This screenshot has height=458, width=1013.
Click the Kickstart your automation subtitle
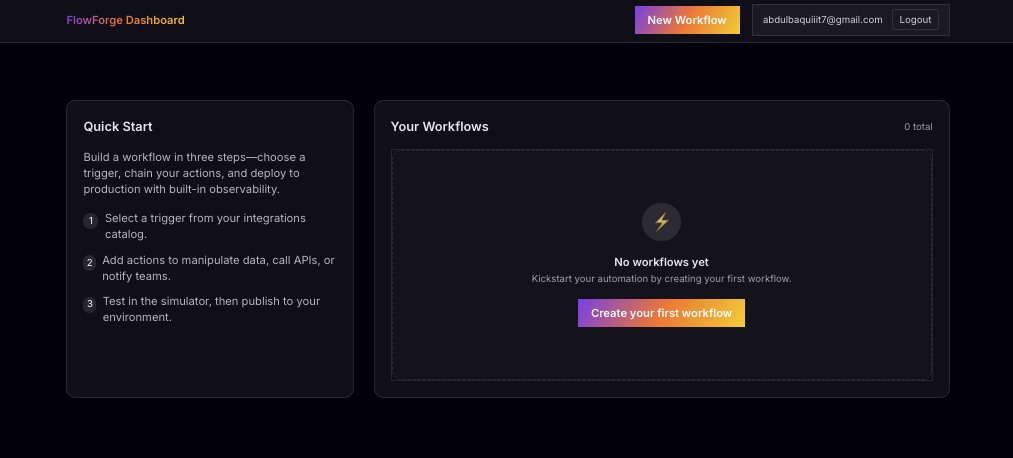tap(661, 278)
